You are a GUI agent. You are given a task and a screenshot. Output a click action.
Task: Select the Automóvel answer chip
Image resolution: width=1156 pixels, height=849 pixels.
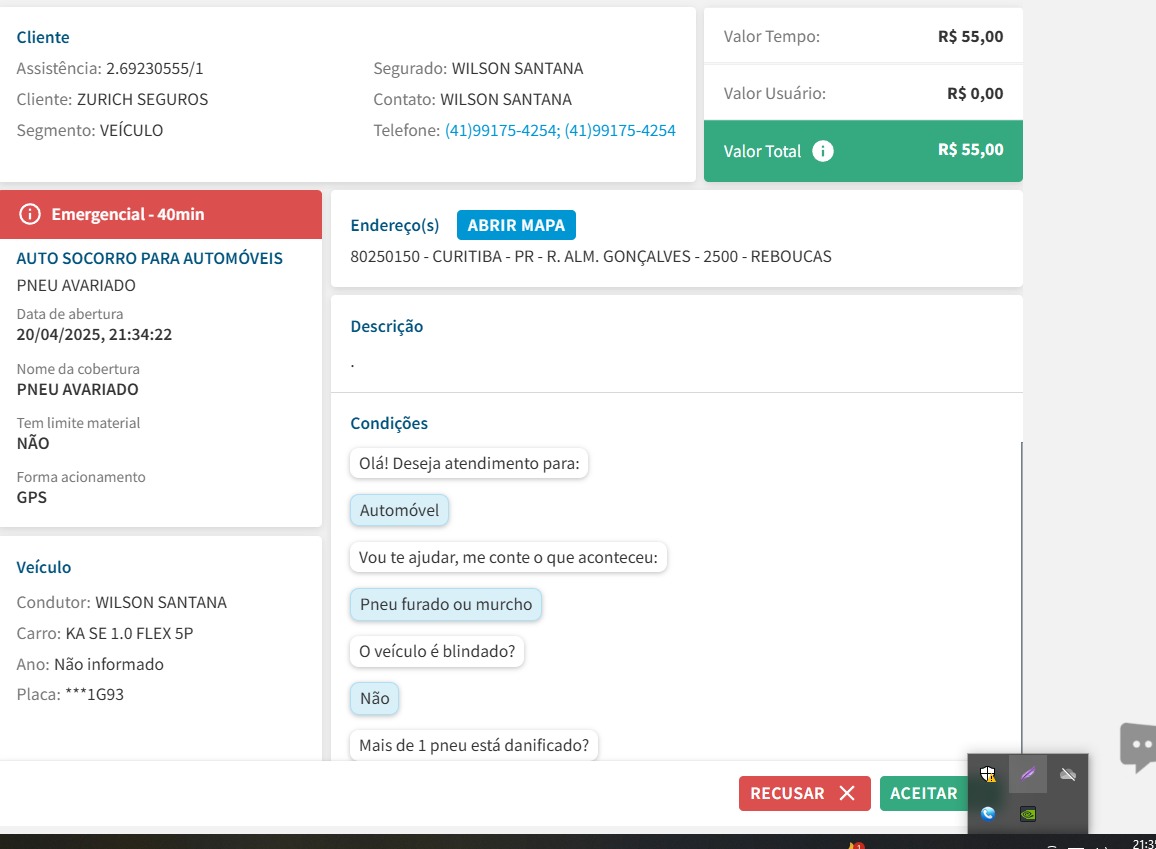pyautogui.click(x=399, y=510)
